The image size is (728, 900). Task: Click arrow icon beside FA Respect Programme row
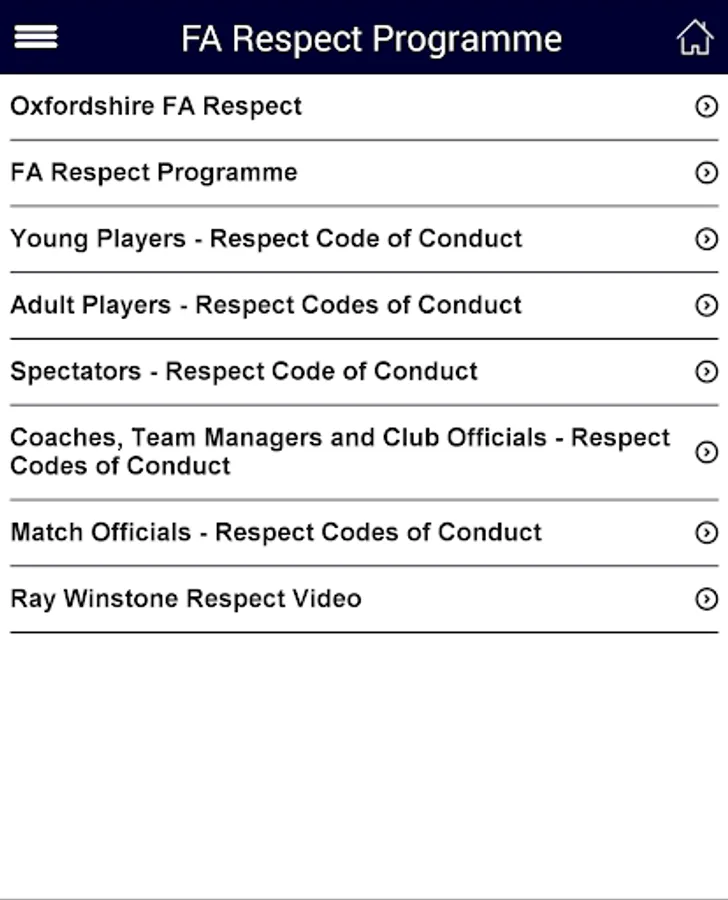[706, 173]
